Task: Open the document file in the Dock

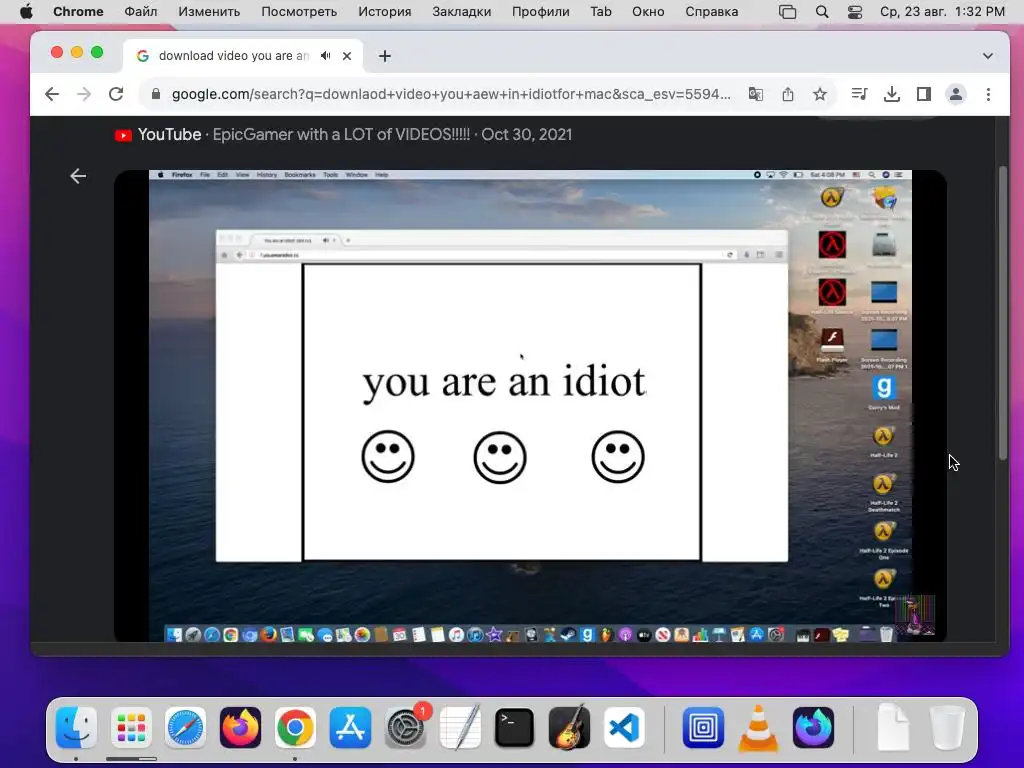Action: pyautogui.click(x=892, y=727)
